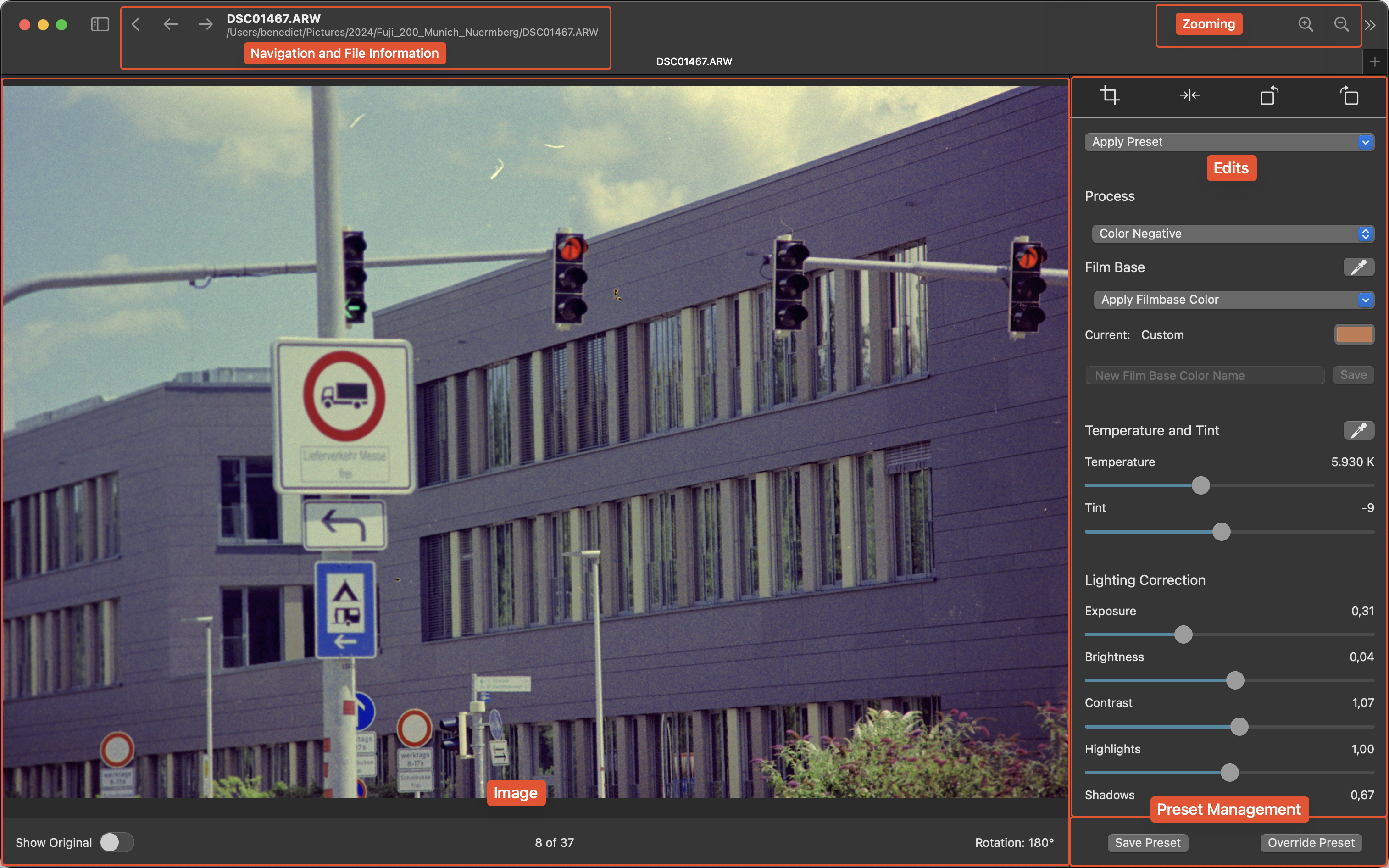
Task: Adjust the Exposure slider
Action: pos(1184,634)
